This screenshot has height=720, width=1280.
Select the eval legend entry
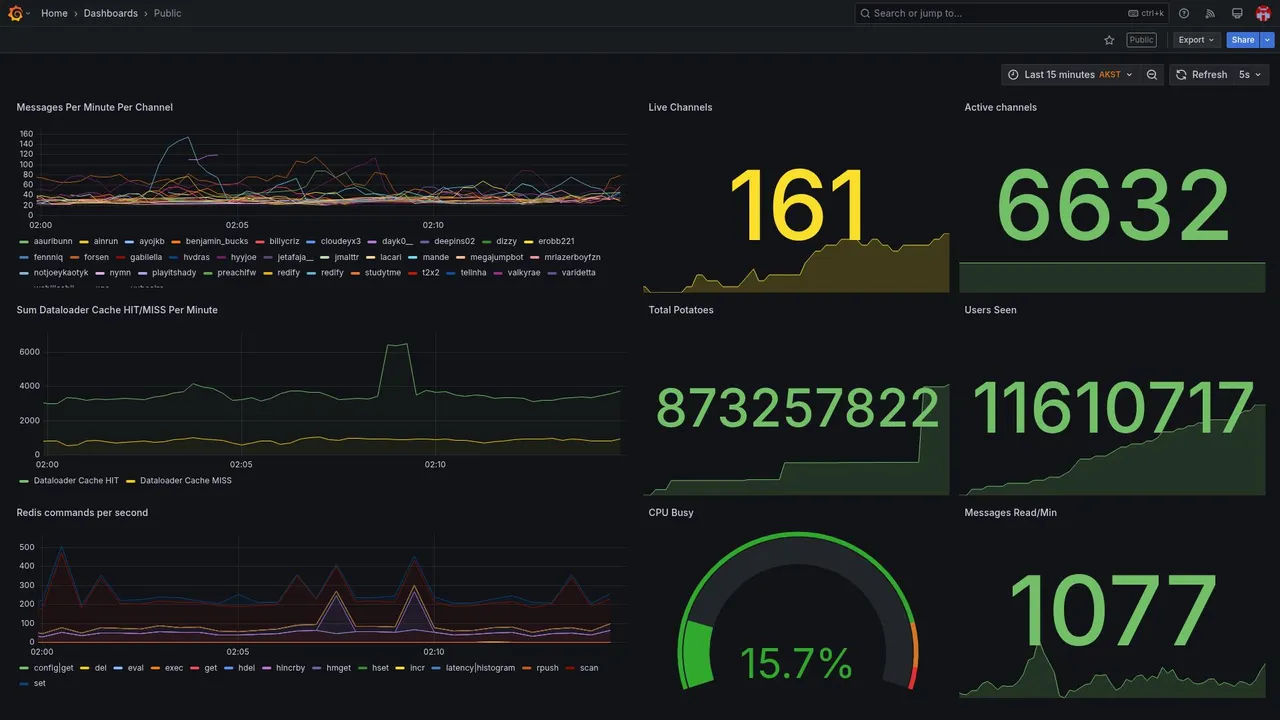[136, 668]
